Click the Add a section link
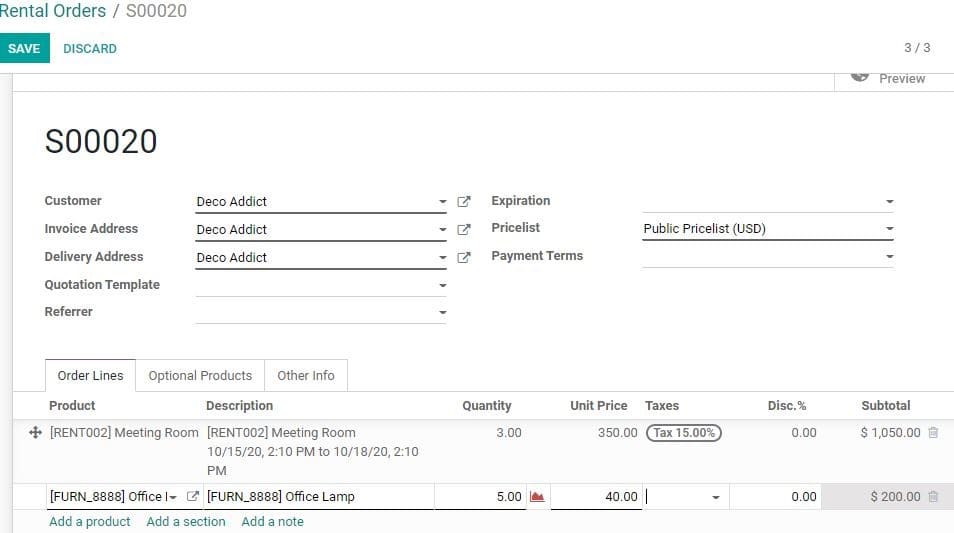The image size is (954, 533). [186, 521]
